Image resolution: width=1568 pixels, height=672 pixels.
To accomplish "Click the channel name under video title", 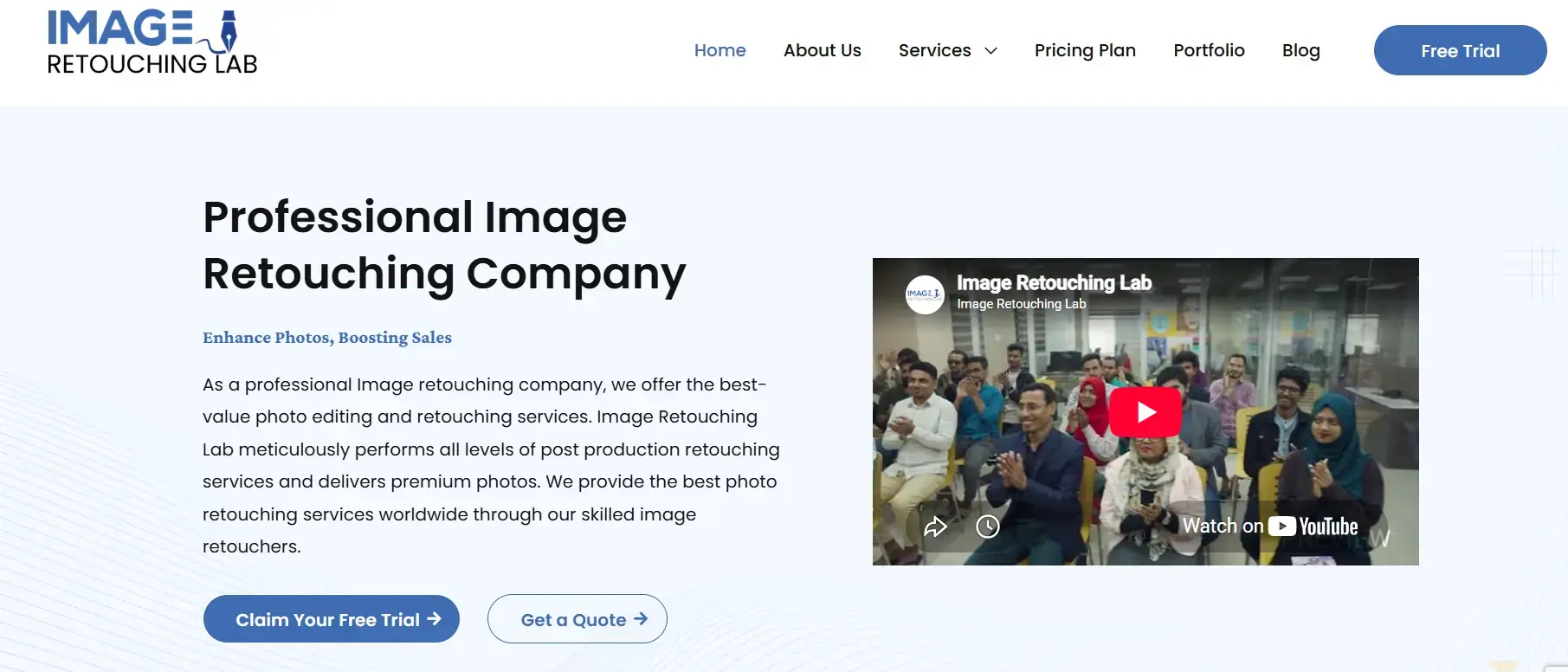I will click(1021, 304).
